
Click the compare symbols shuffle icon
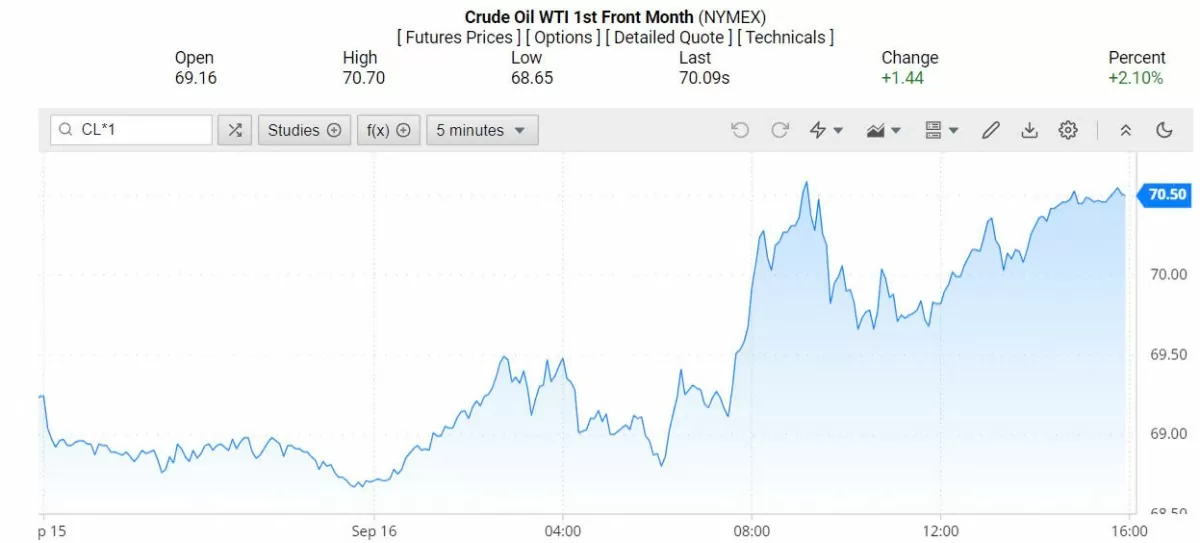(x=234, y=130)
